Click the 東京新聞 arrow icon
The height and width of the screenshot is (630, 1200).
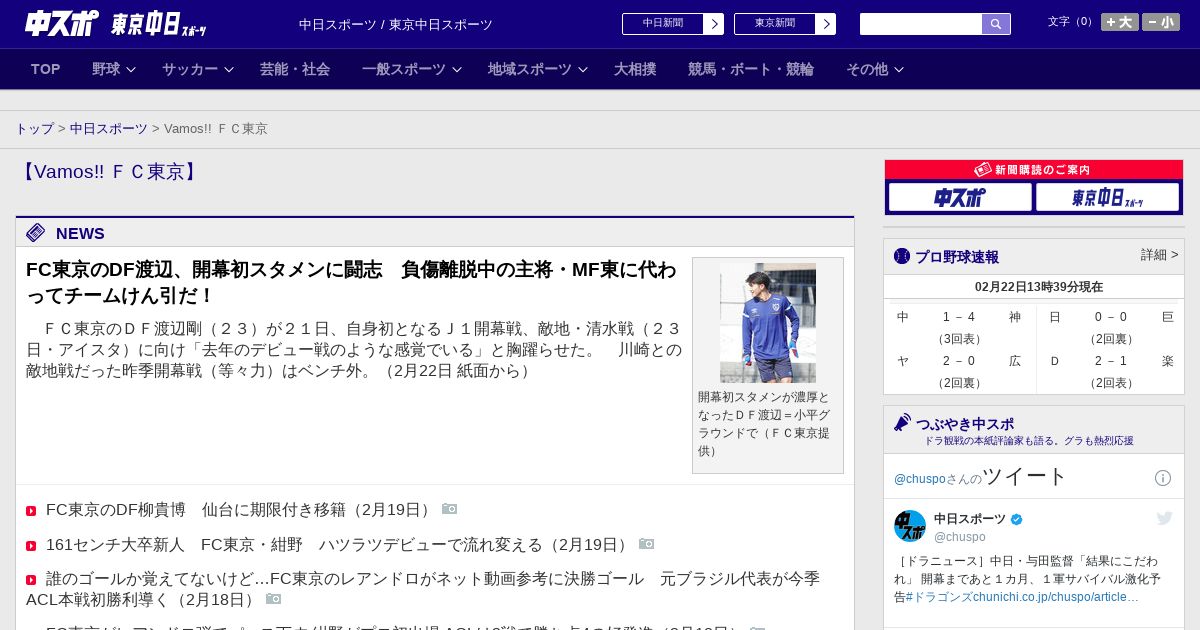point(825,24)
